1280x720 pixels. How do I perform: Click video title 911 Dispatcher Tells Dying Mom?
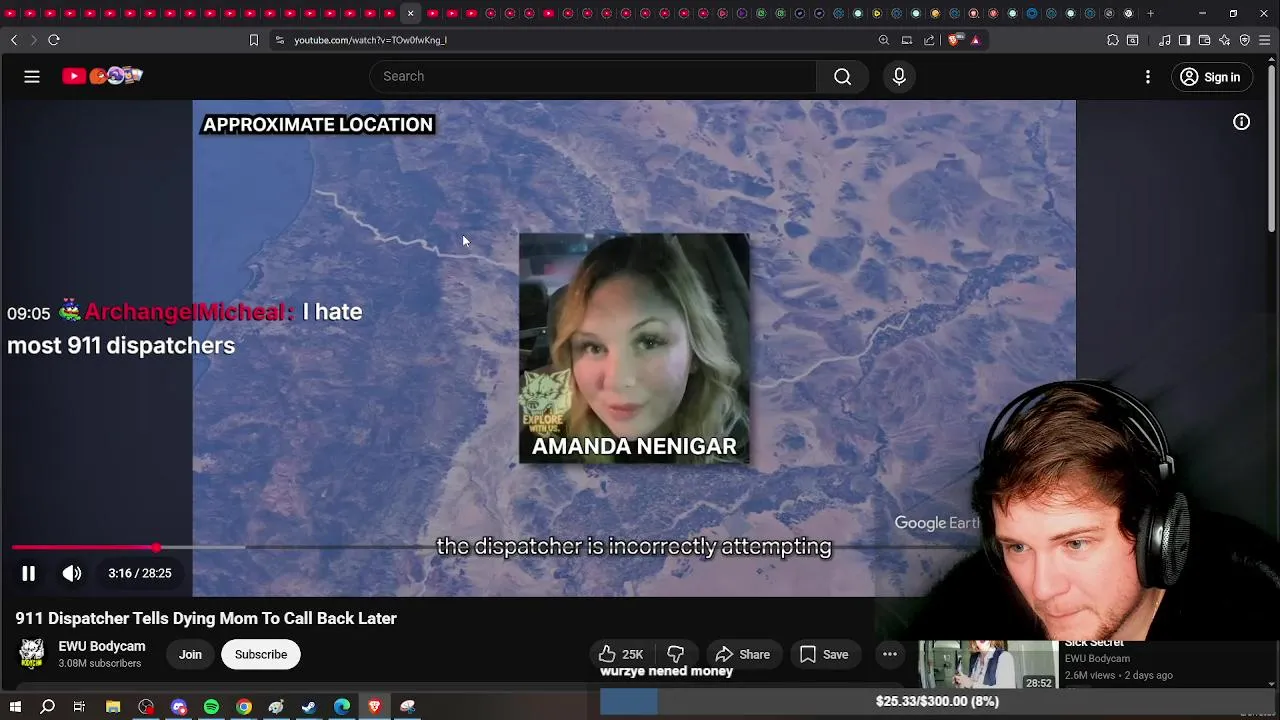(206, 618)
